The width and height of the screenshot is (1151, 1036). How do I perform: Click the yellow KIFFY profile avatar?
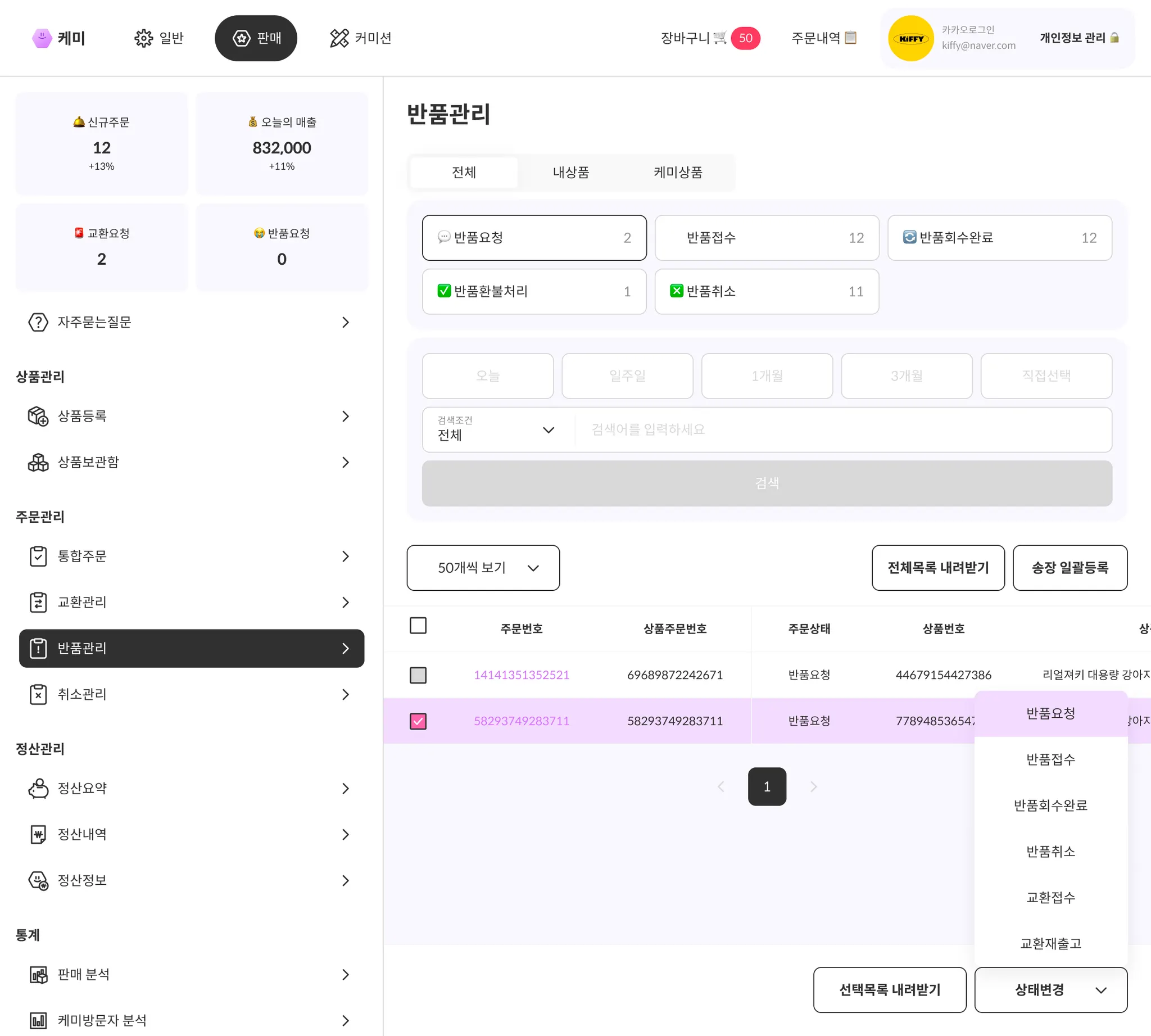click(911, 38)
